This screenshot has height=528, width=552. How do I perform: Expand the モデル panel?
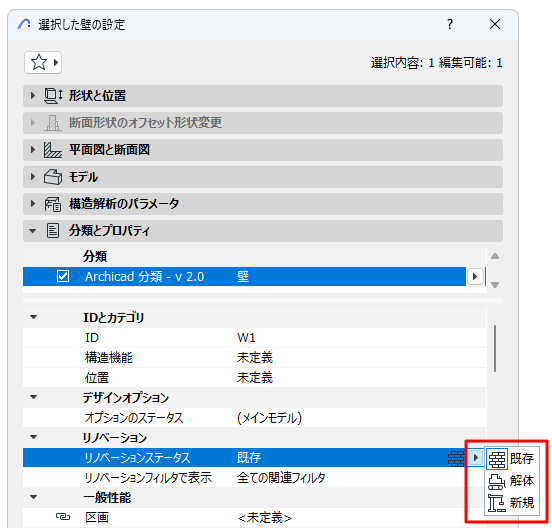33,177
